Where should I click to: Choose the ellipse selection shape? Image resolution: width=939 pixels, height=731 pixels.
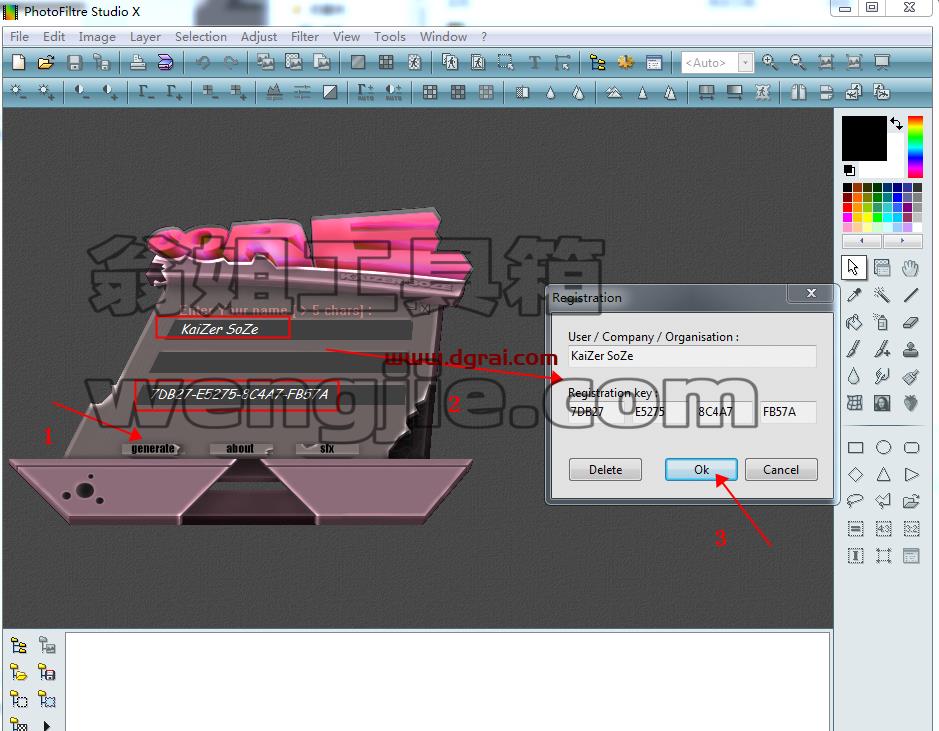point(883,448)
